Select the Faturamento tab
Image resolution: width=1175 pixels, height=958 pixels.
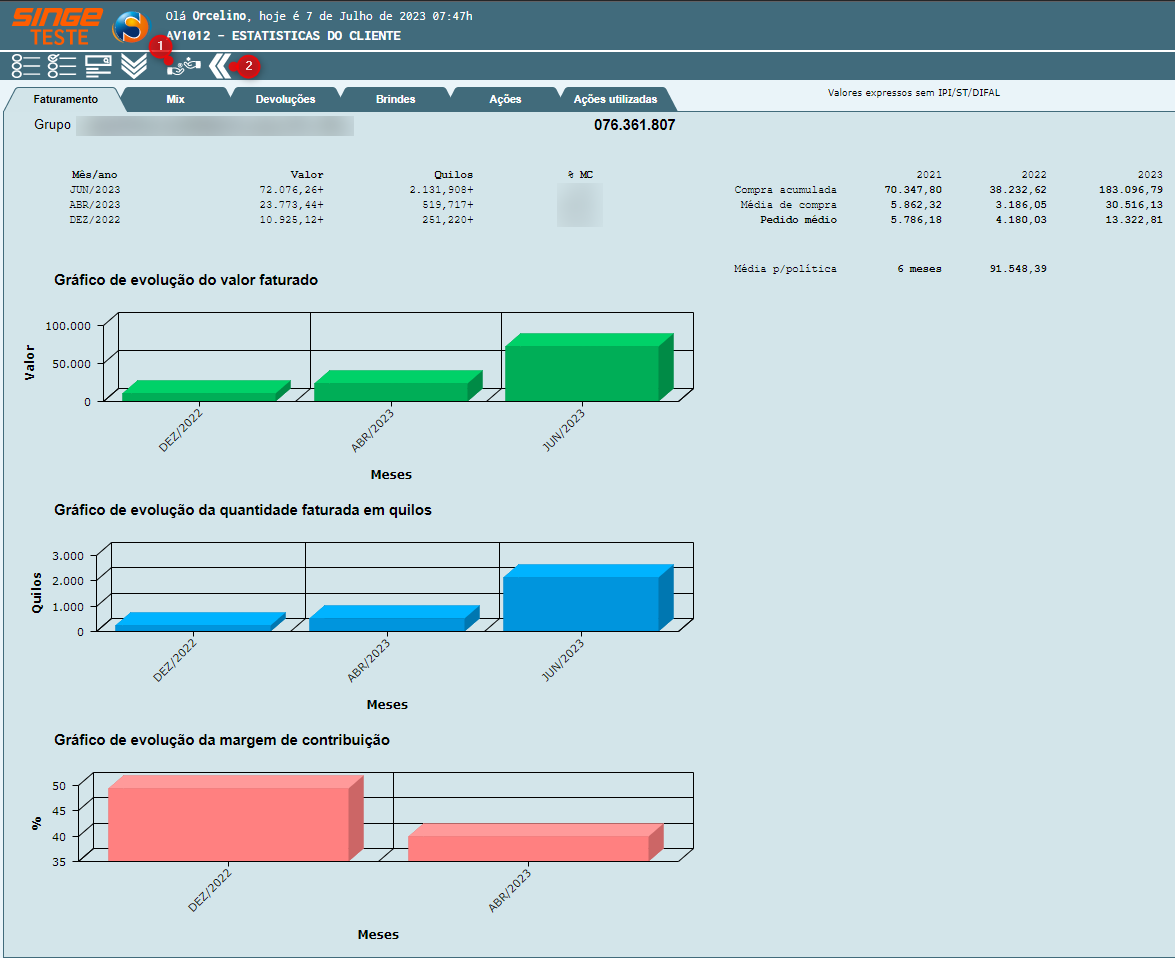65,100
